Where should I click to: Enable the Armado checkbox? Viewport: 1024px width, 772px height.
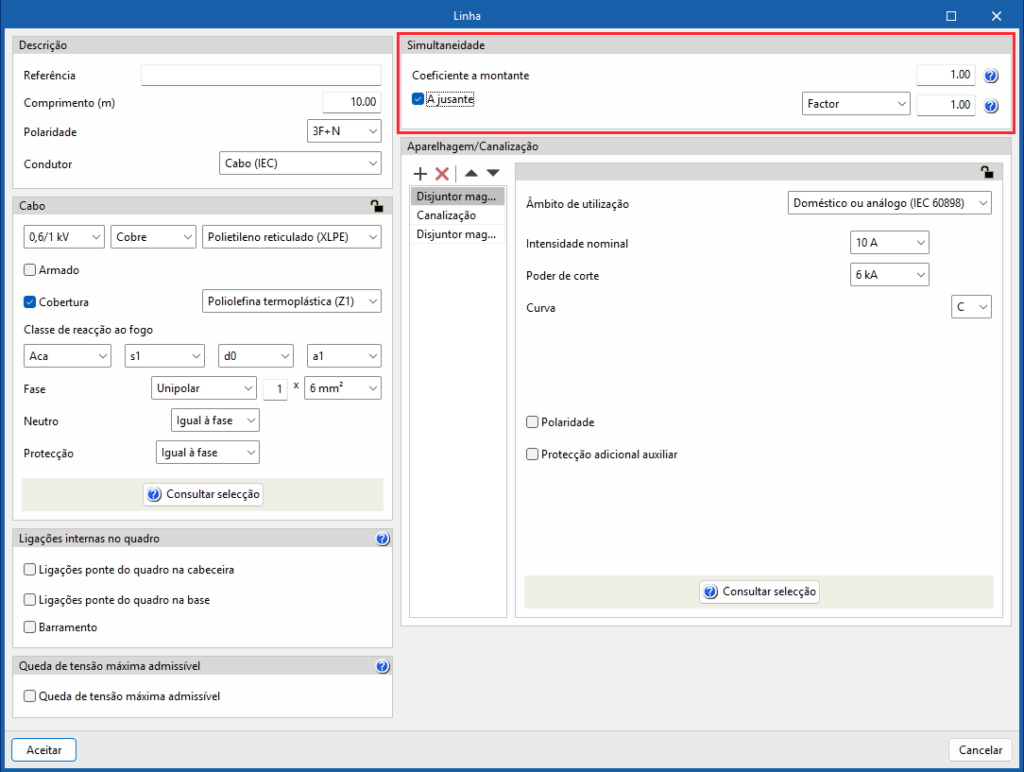pyautogui.click(x=29, y=270)
